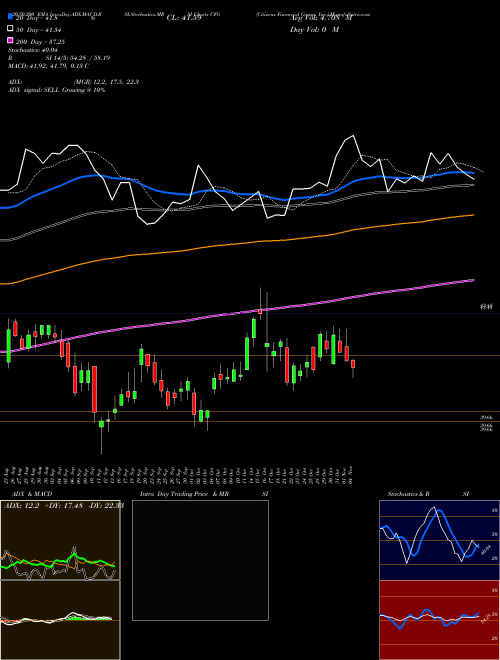Click the company title text at top right

[x=313, y=14]
